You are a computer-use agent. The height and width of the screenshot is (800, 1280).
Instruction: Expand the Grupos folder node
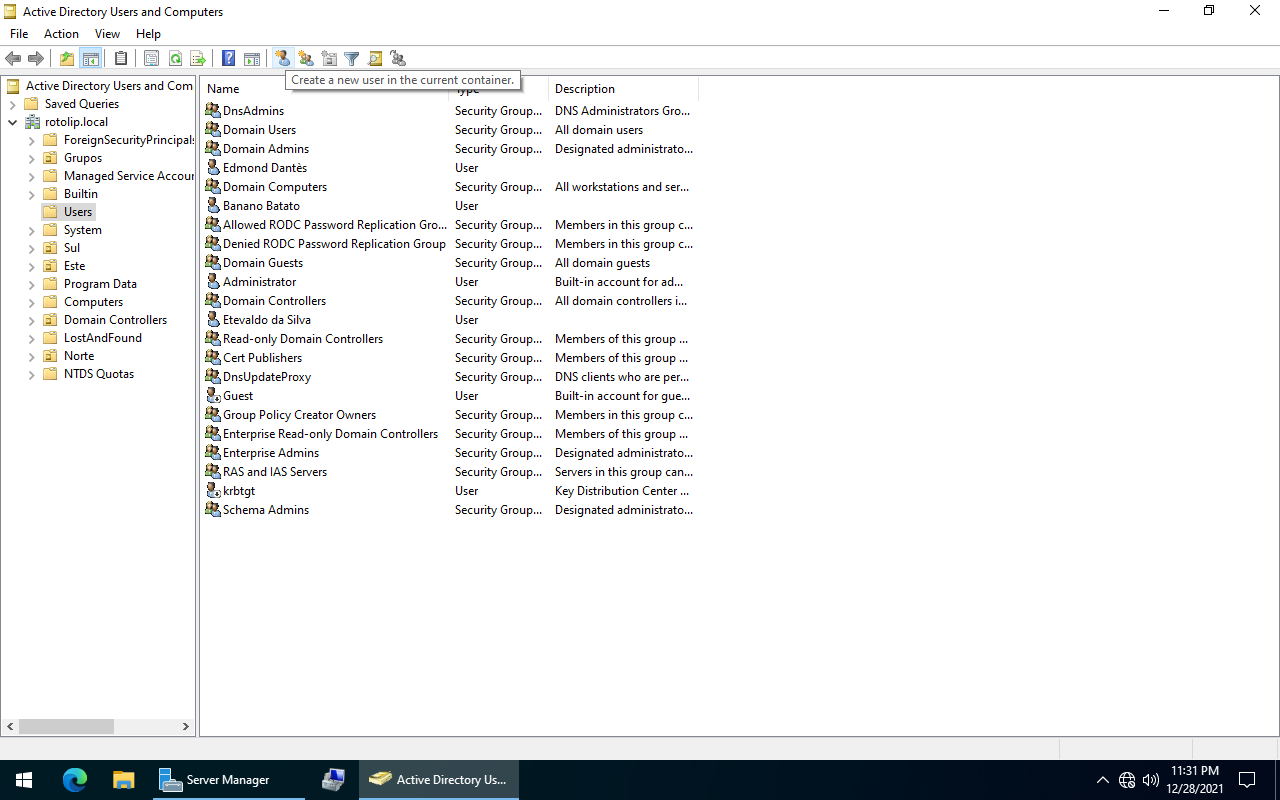pos(31,158)
